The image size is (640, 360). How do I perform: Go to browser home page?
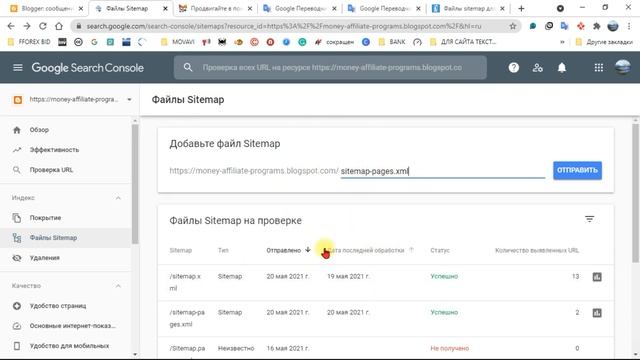59,26
